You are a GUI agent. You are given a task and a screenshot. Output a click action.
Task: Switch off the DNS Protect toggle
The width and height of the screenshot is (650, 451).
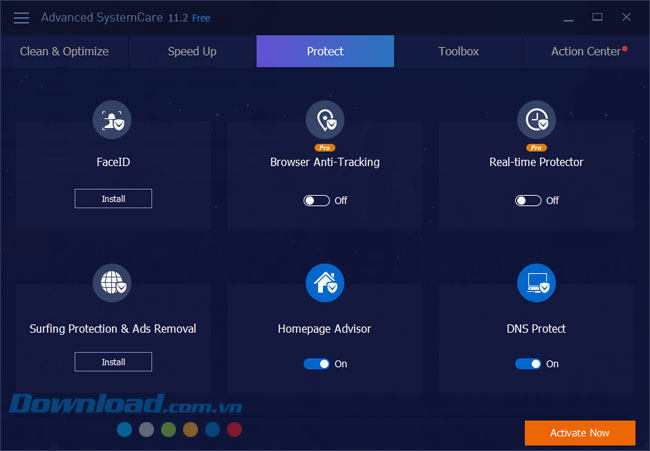coord(528,364)
